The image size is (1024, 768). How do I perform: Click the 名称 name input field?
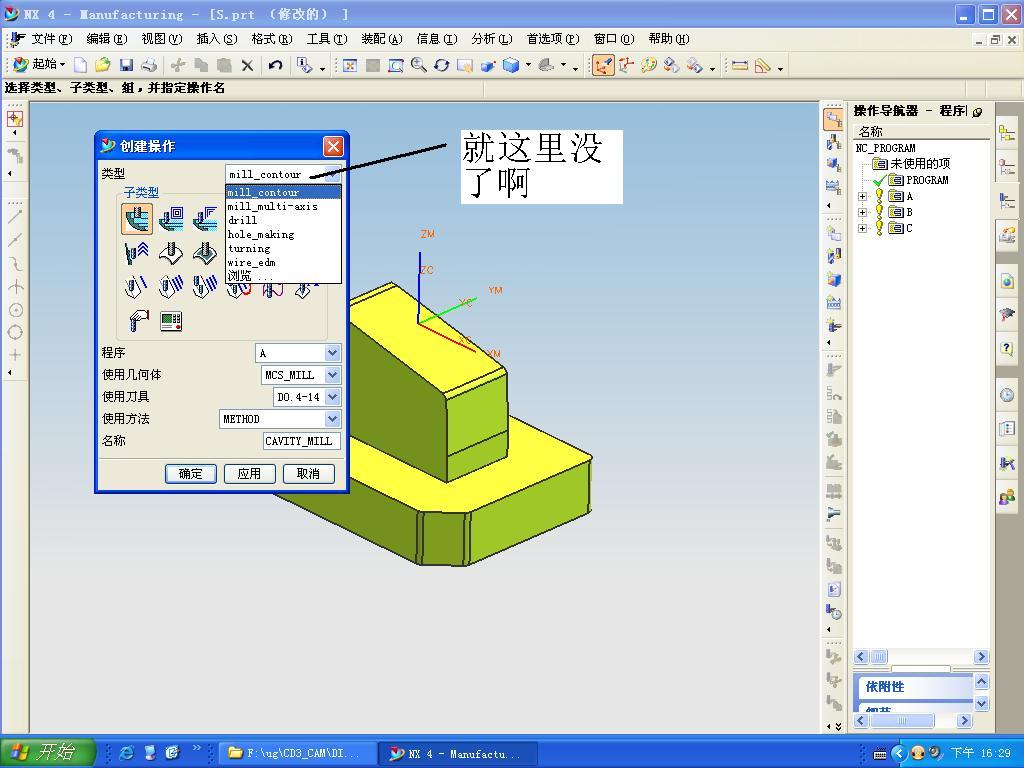click(301, 441)
